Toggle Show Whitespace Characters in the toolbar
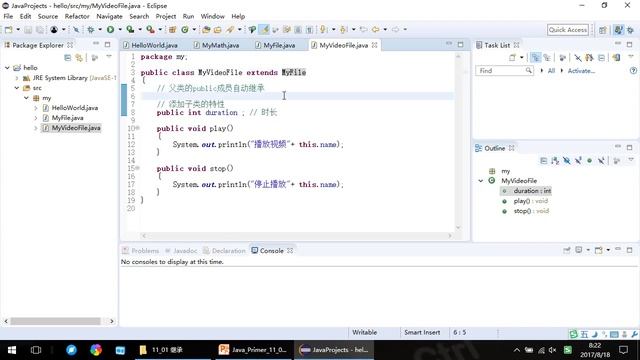The height and width of the screenshot is (360, 640). [309, 29]
